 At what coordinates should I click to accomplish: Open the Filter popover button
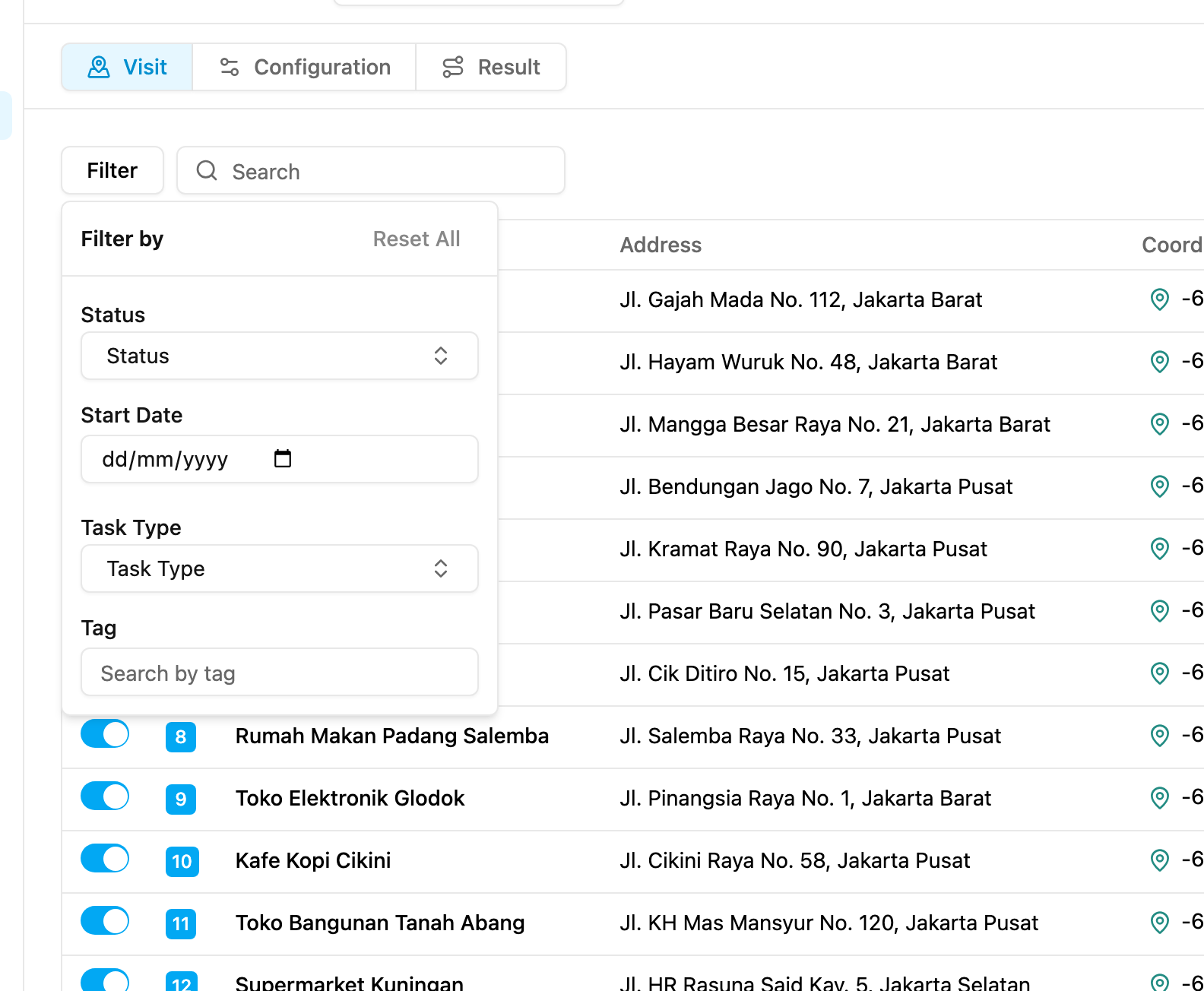coord(112,170)
